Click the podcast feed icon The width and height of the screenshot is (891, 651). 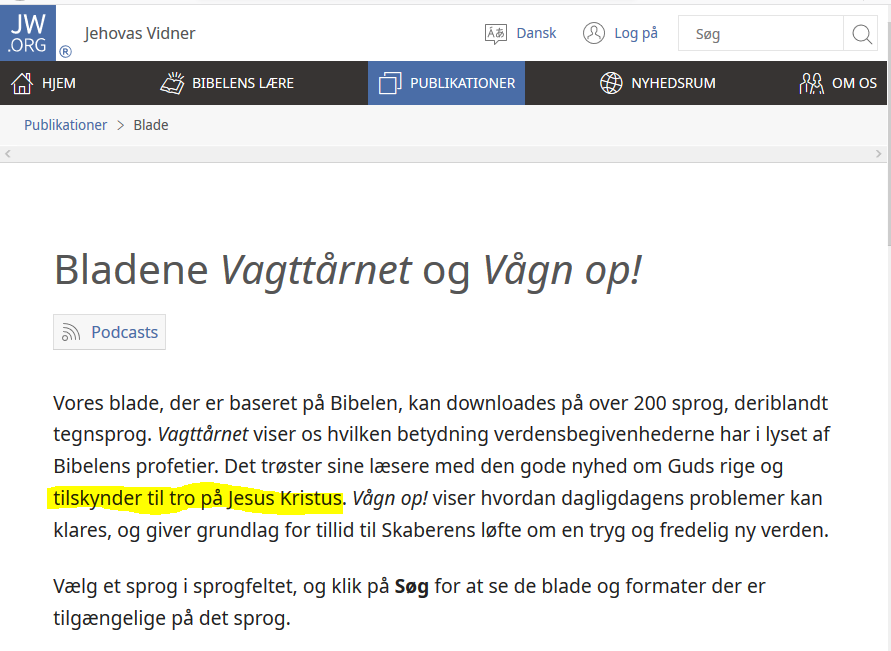(x=71, y=332)
